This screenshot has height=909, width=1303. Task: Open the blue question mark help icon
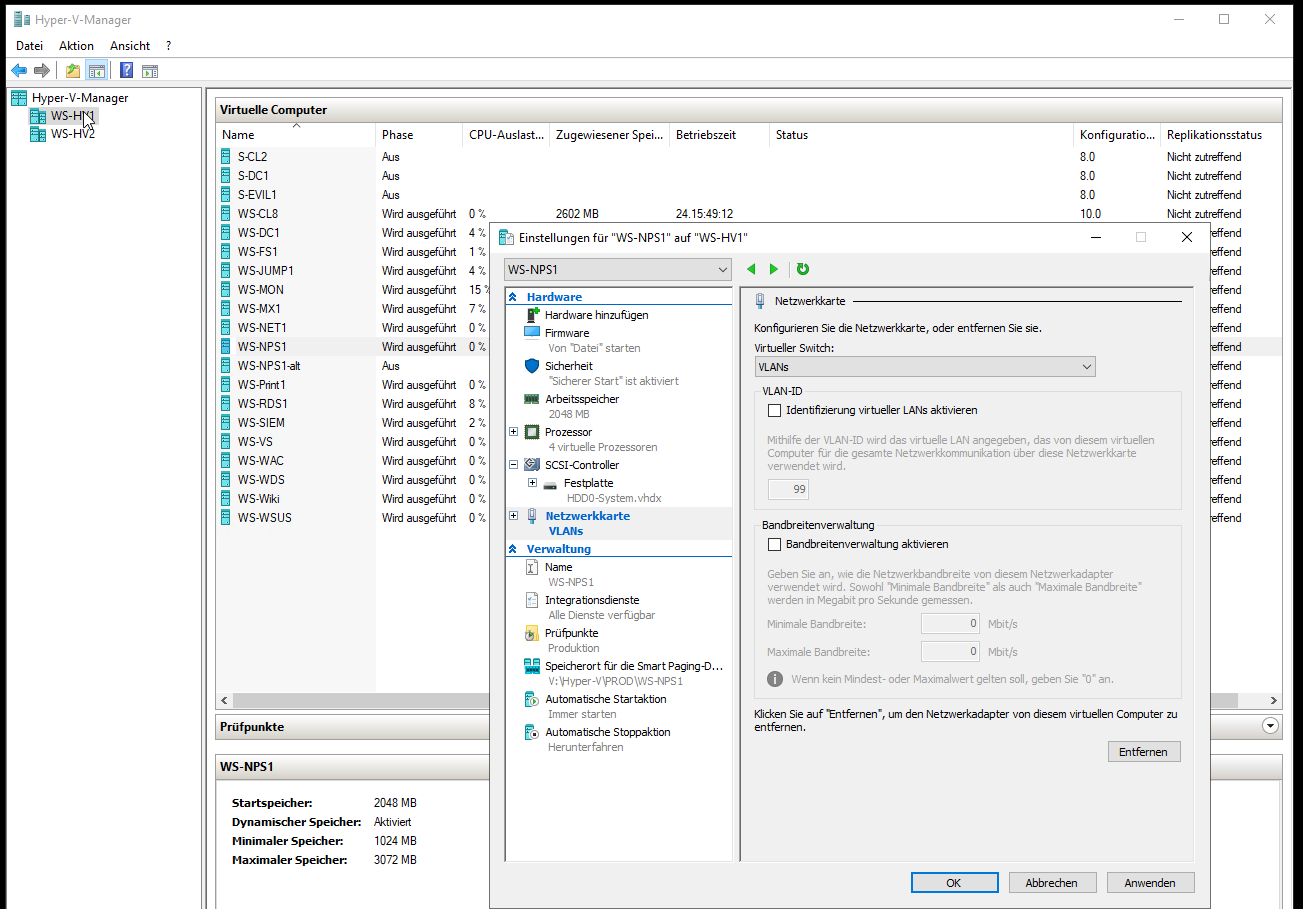coord(127,71)
